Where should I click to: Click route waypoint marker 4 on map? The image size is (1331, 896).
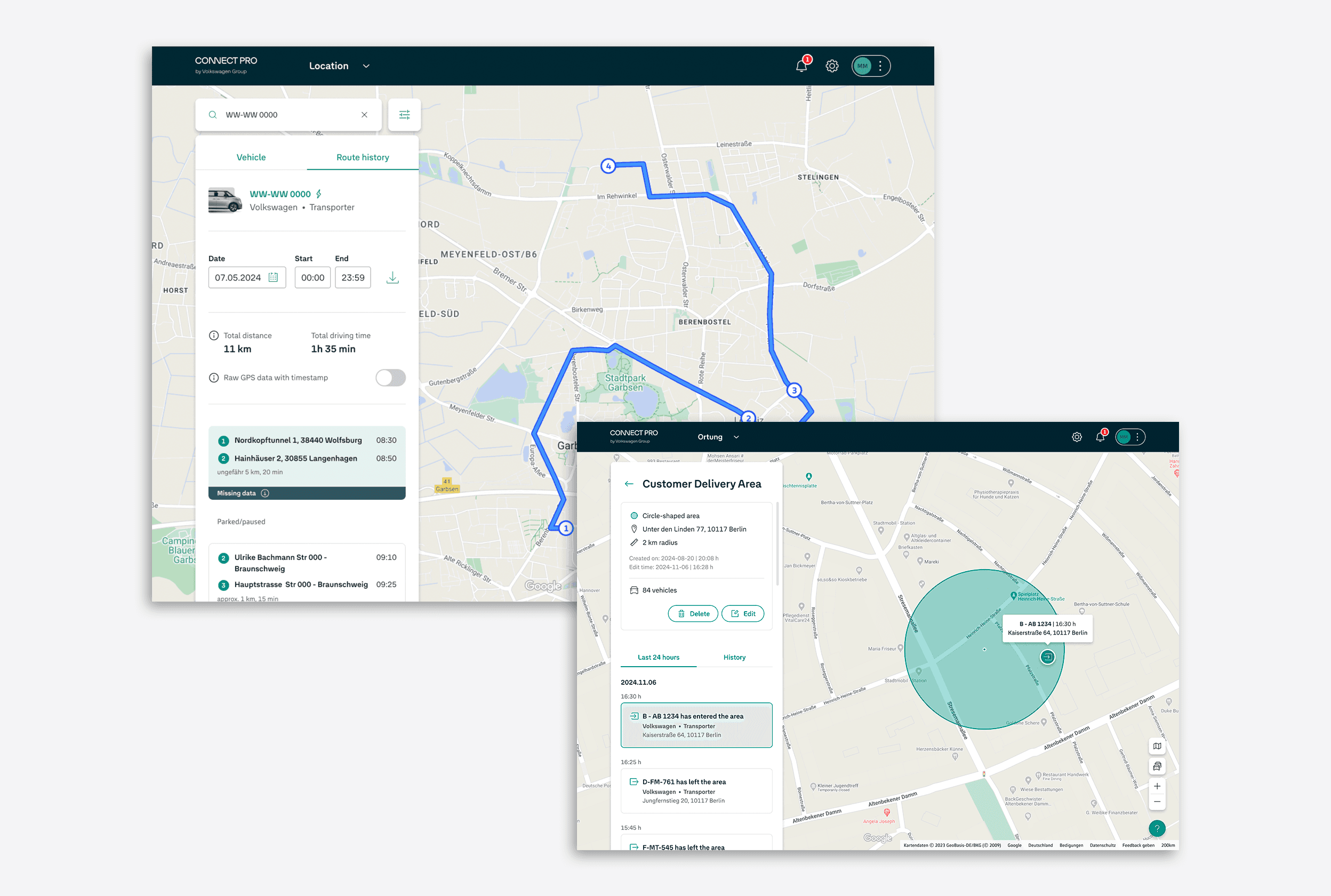tap(608, 166)
